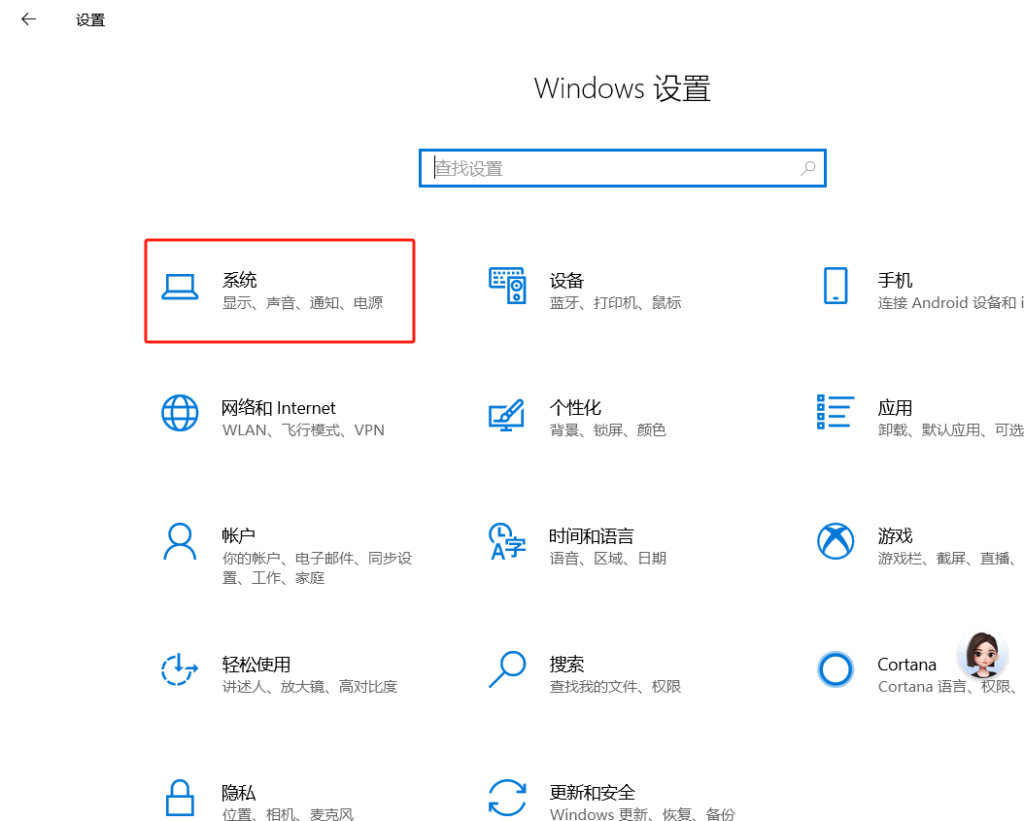
Task: Click the magnifier icon for 搜索
Action: coord(507,669)
